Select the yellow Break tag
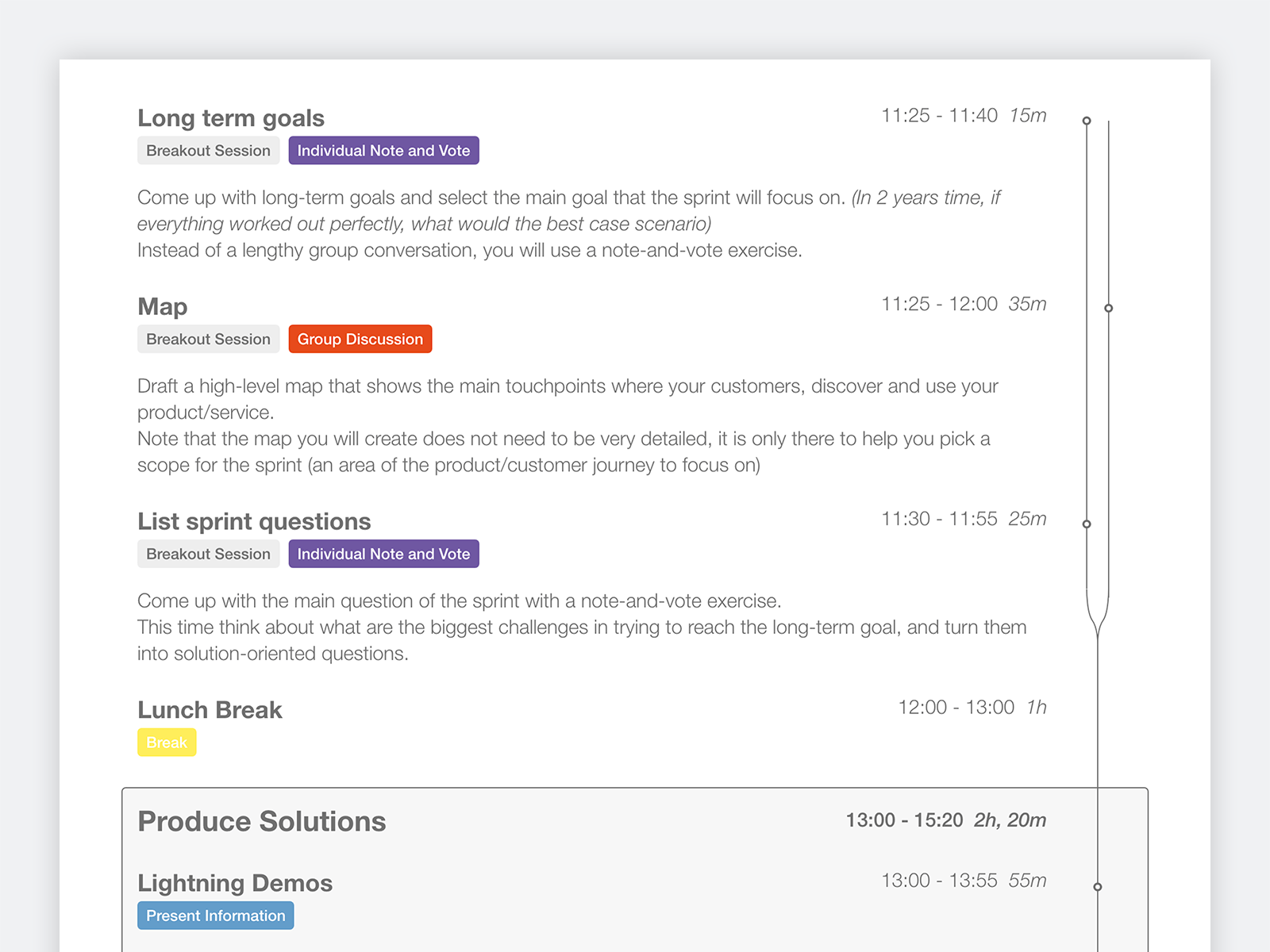1270x952 pixels. (x=167, y=743)
